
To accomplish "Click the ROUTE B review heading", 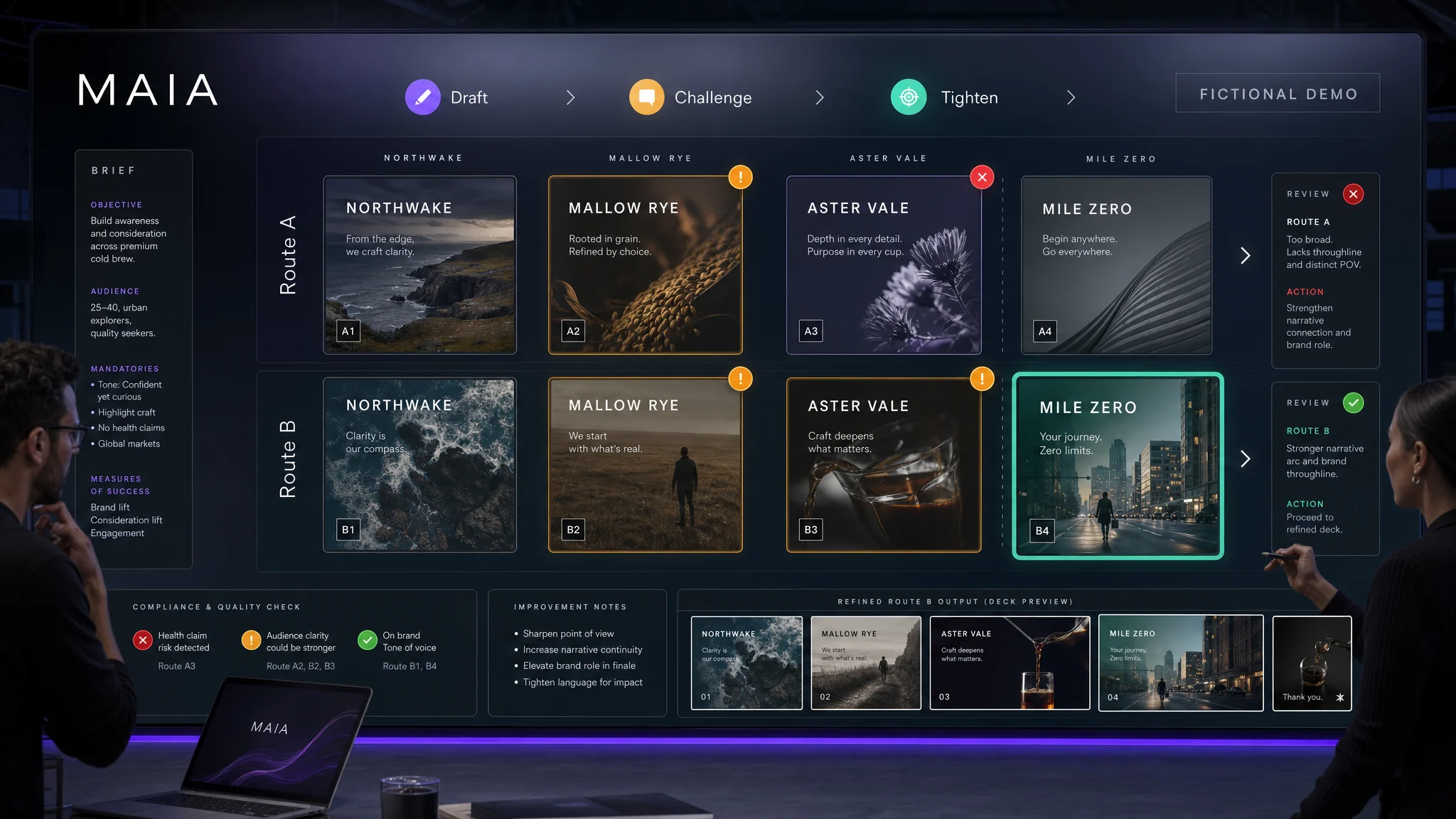I will tap(1308, 431).
